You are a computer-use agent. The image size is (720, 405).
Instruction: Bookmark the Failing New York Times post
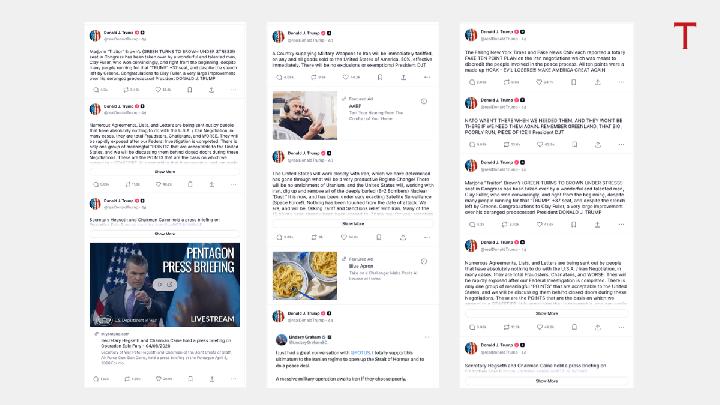pyautogui.click(x=574, y=82)
